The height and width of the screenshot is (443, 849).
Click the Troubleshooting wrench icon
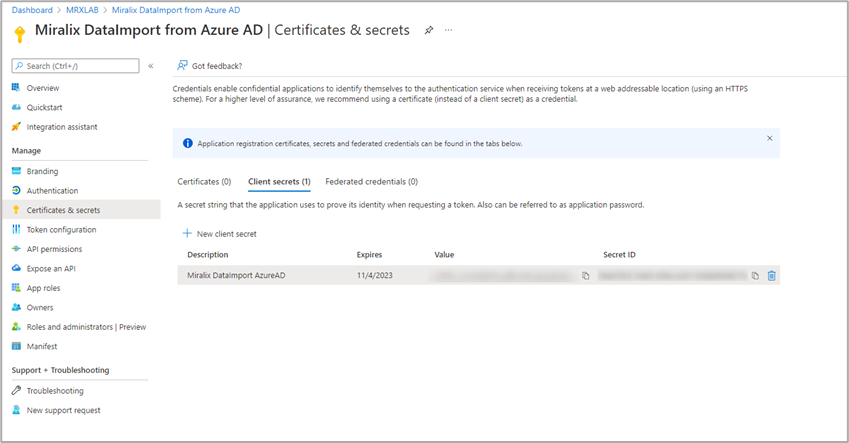(16, 391)
